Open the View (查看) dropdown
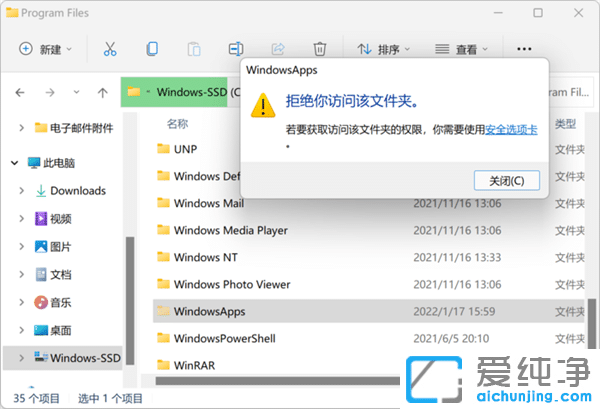 [461, 49]
